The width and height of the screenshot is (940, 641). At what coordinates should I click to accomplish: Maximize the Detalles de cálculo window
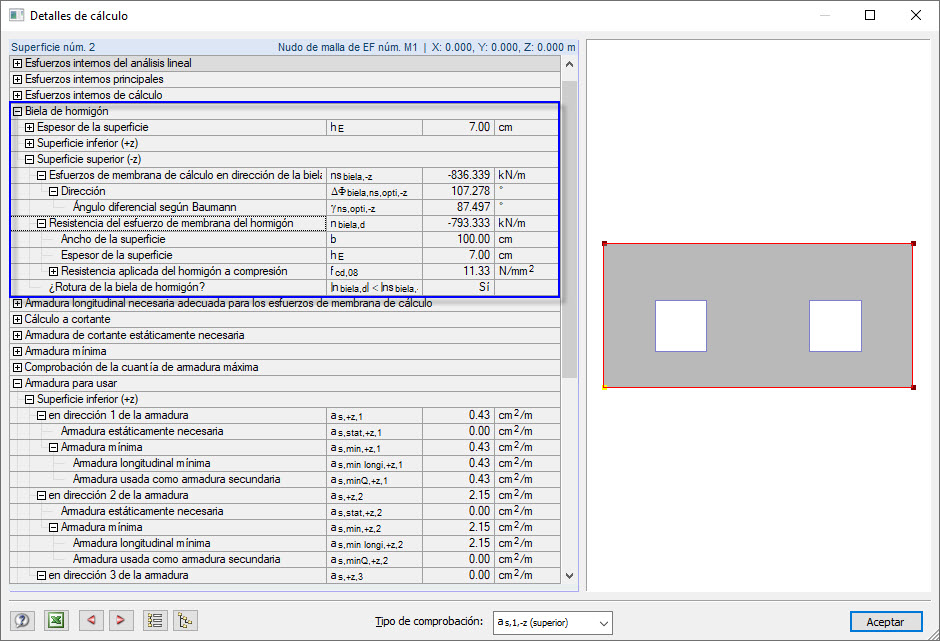[x=870, y=15]
